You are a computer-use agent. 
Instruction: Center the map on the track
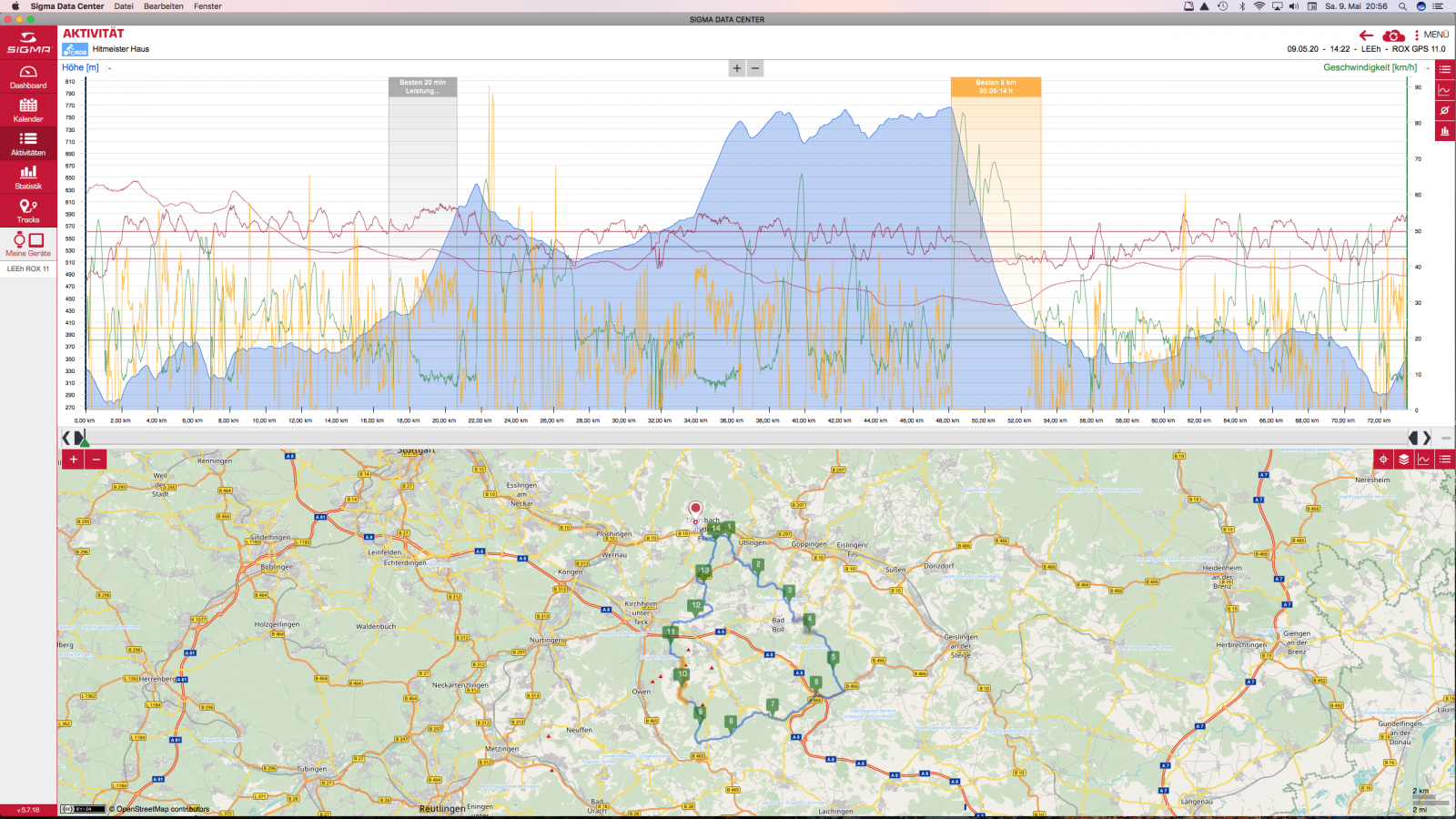coord(1383,460)
